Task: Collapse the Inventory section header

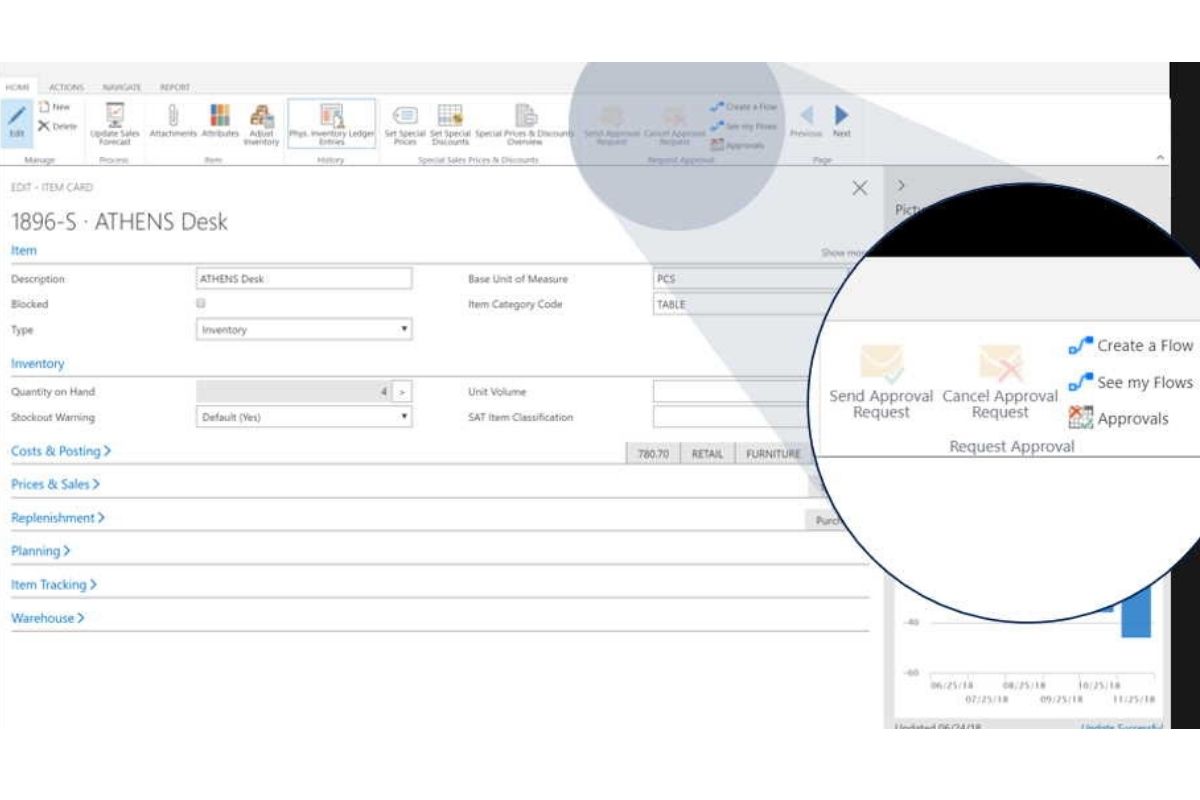Action: [x=38, y=364]
